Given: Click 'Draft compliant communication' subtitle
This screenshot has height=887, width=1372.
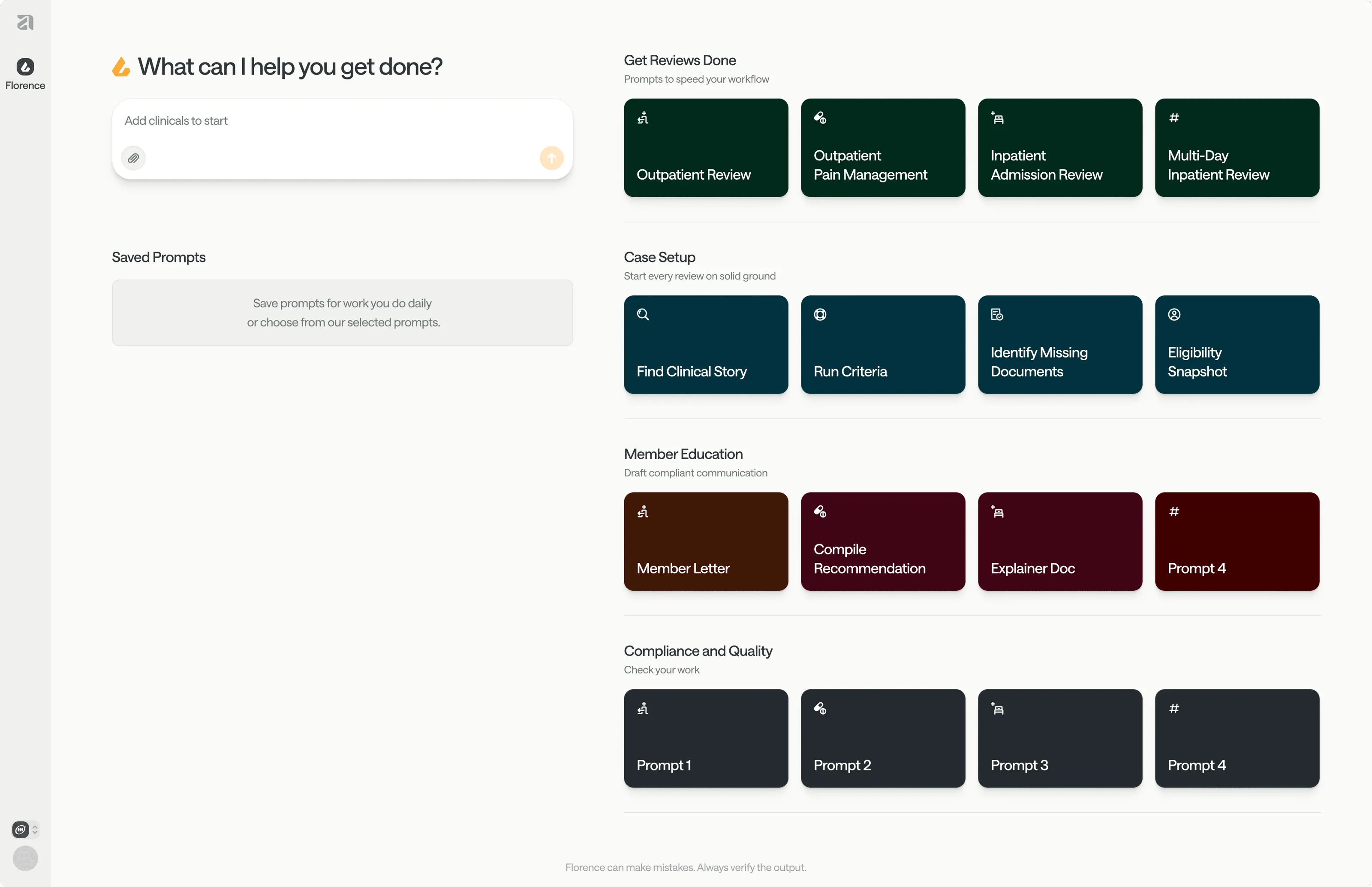Looking at the screenshot, I should [696, 473].
